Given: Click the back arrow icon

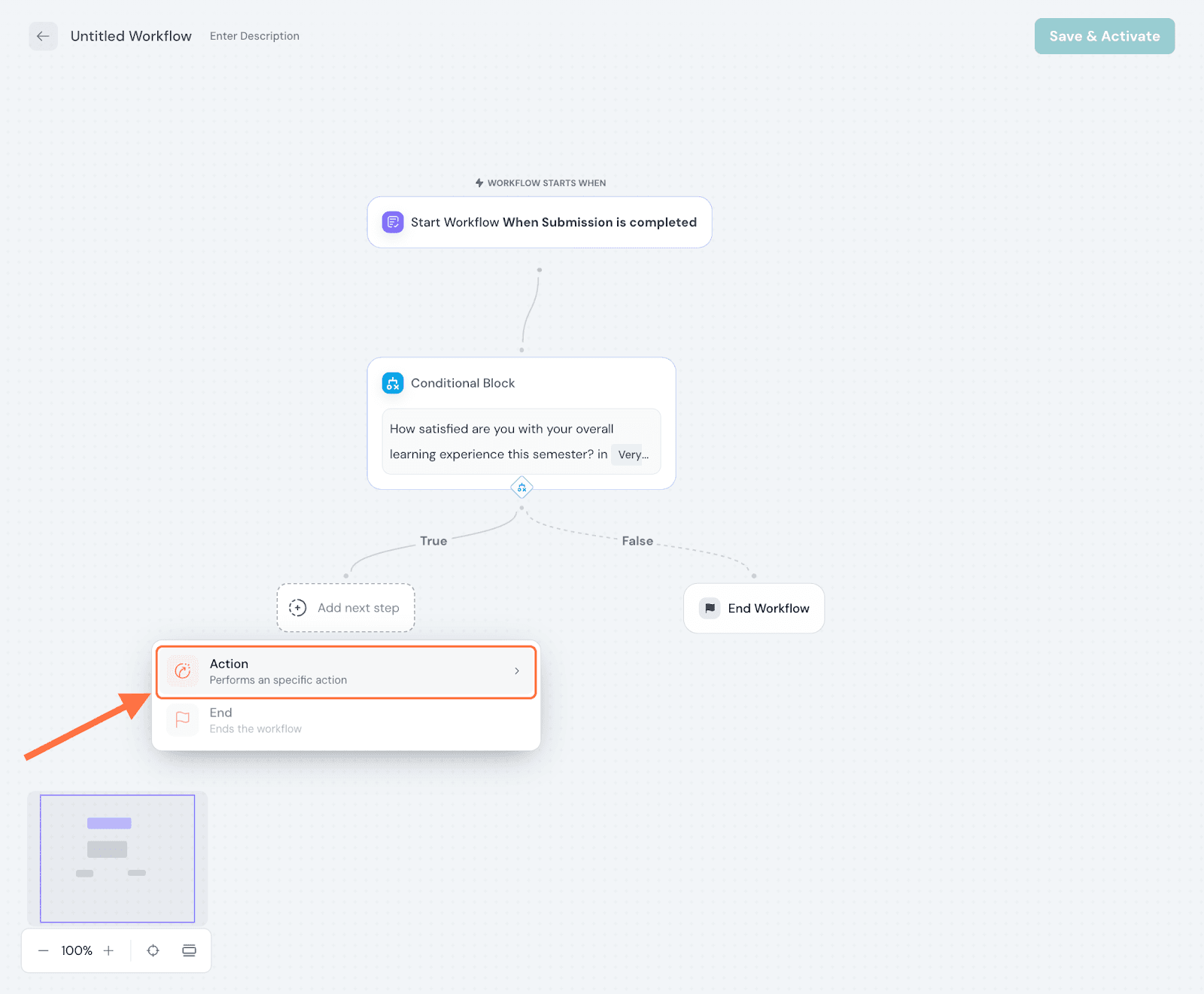Looking at the screenshot, I should point(43,36).
